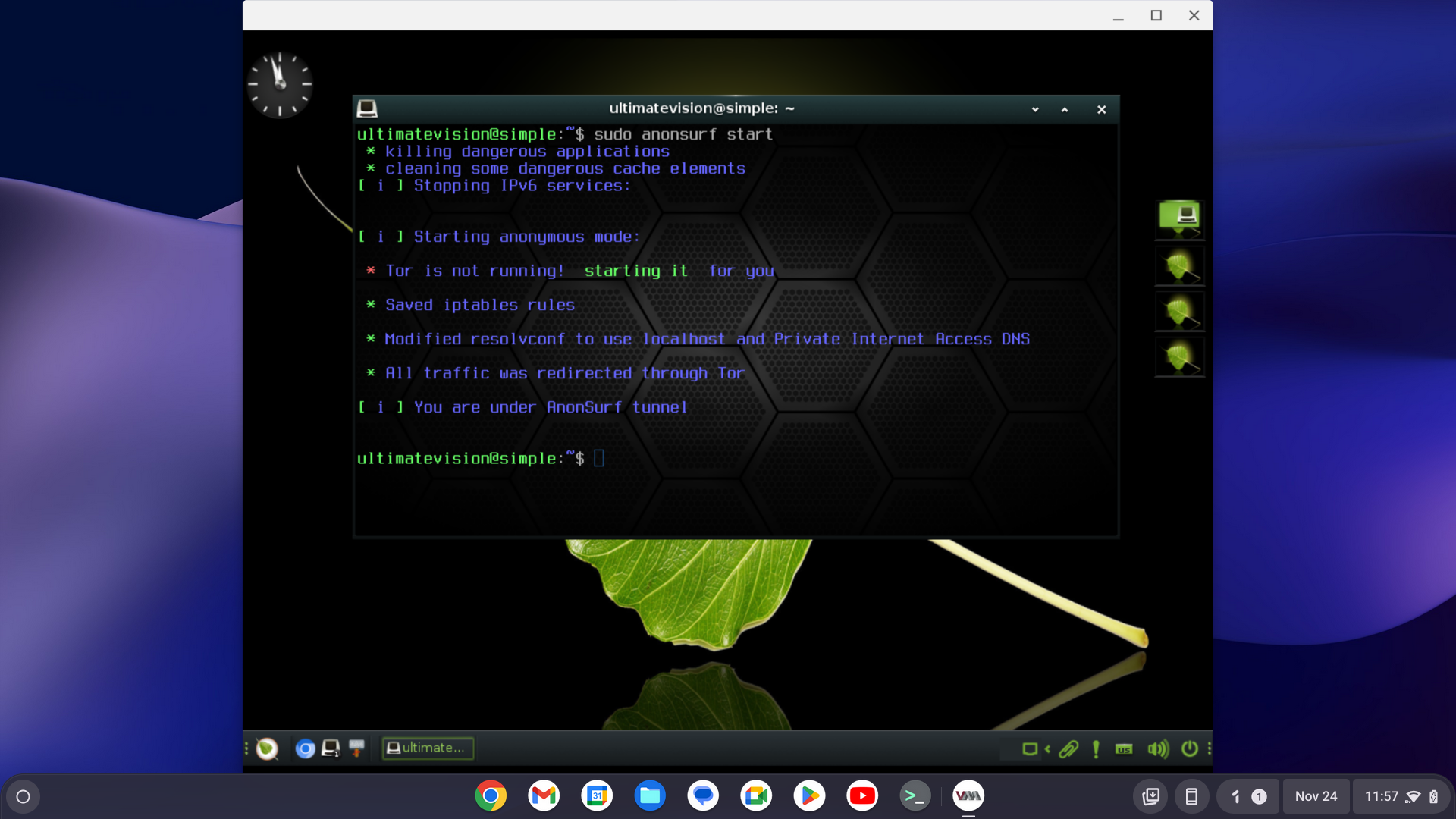Viewport: 1456px width, 819px height.
Task: Select the first workspace with terminal thumbnail
Action: [1179, 220]
